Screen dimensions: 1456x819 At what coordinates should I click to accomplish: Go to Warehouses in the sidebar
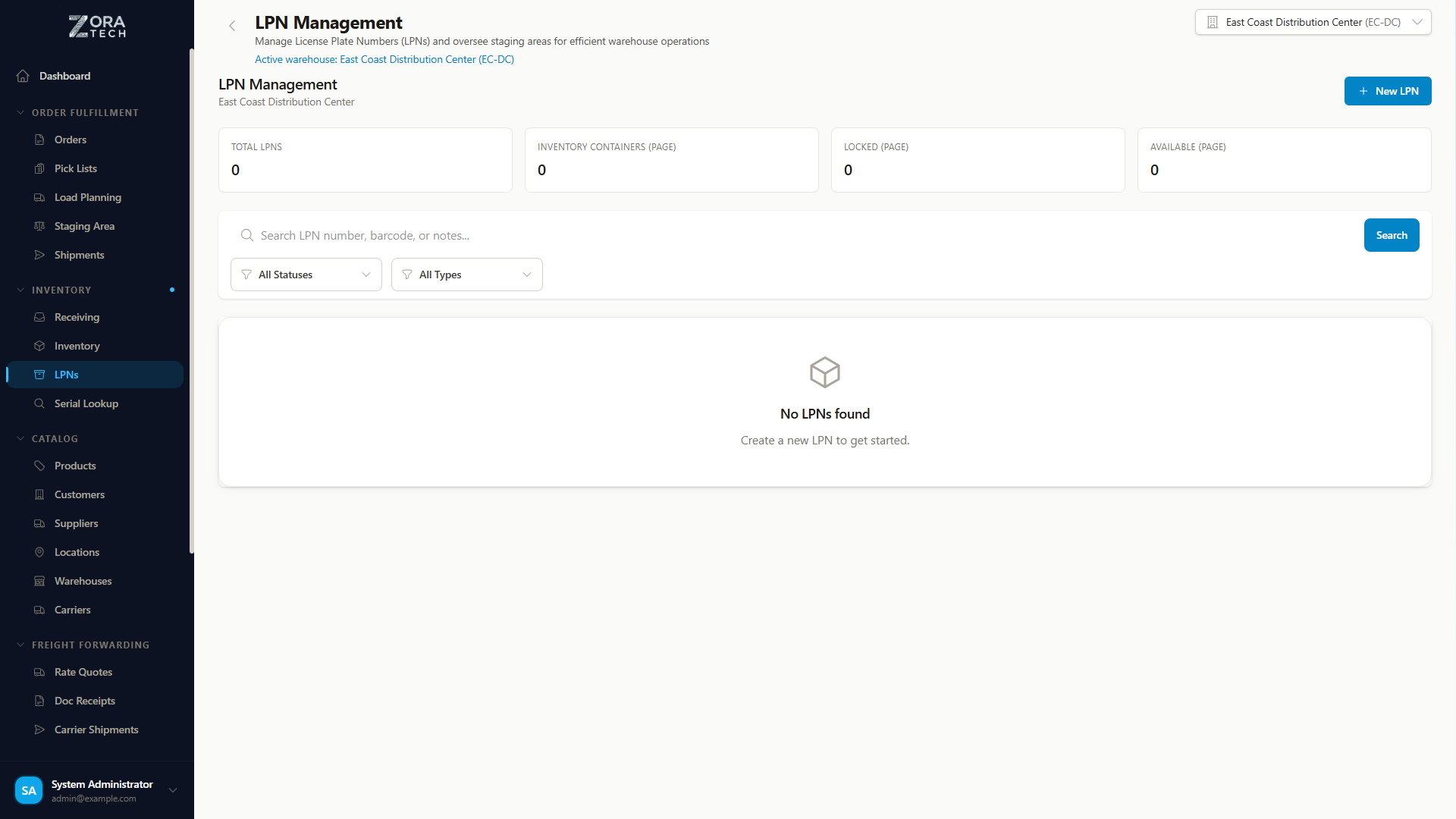pyautogui.click(x=83, y=581)
